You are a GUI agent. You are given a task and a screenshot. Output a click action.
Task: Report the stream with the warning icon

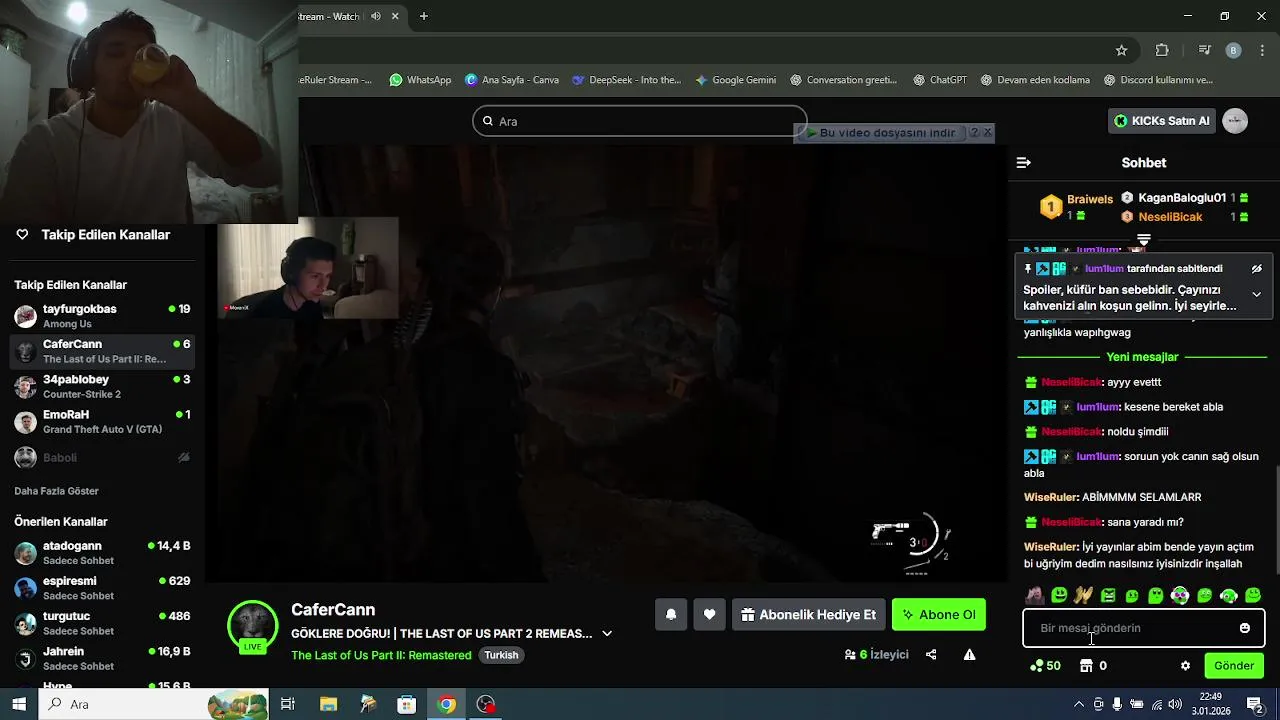point(969,655)
